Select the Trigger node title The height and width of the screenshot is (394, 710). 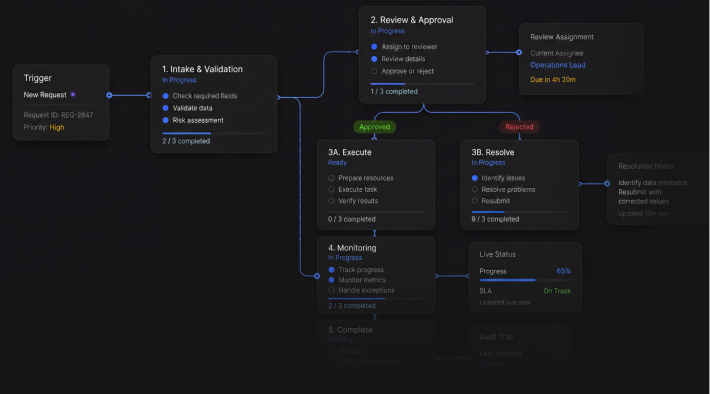pyautogui.click(x=38, y=78)
